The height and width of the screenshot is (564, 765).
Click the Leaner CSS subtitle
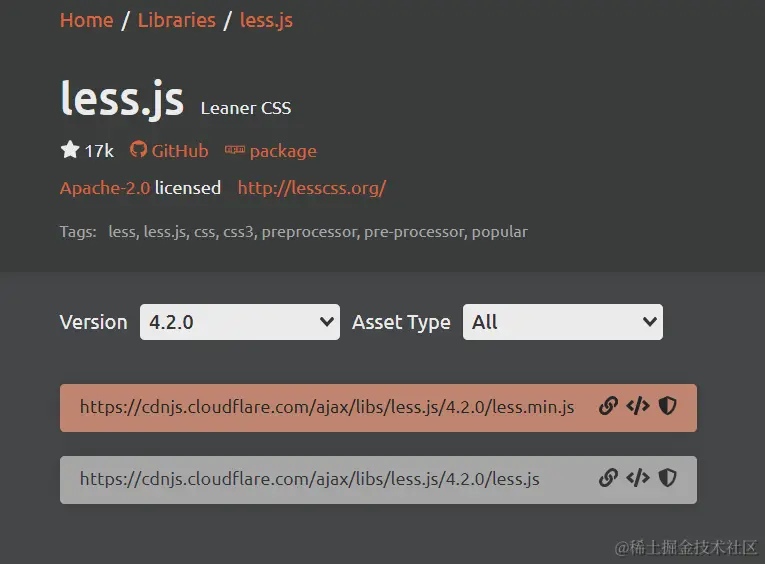246,108
